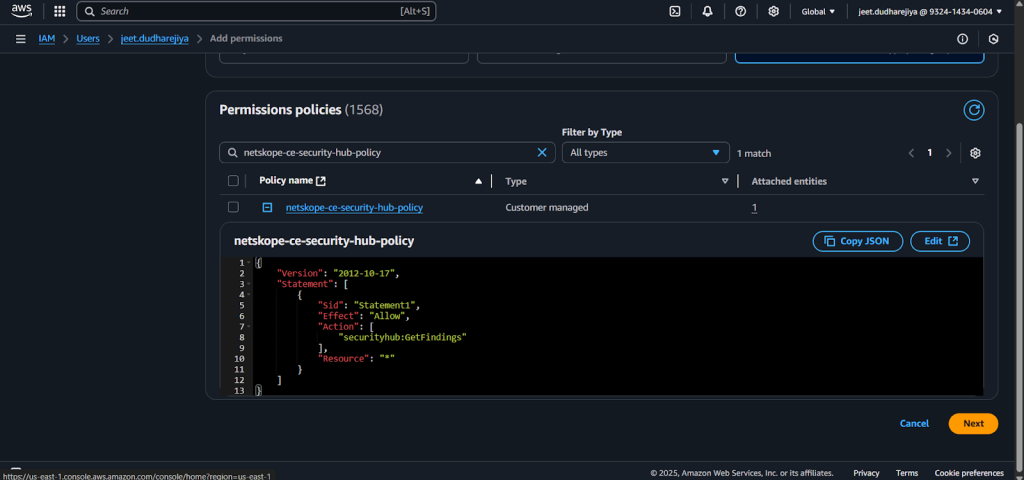Open the table preferences gear

[975, 153]
